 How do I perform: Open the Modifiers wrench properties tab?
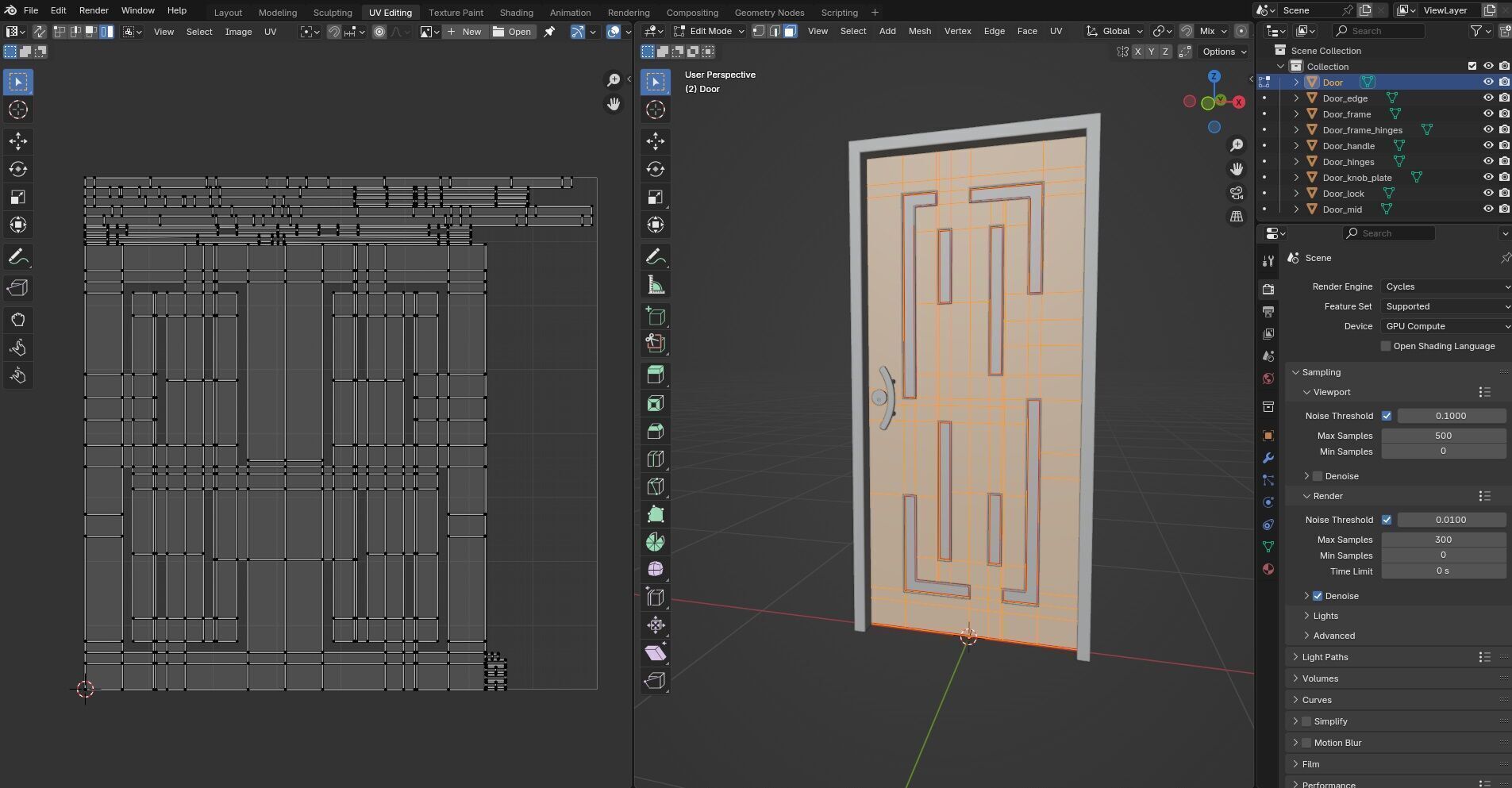click(x=1268, y=458)
